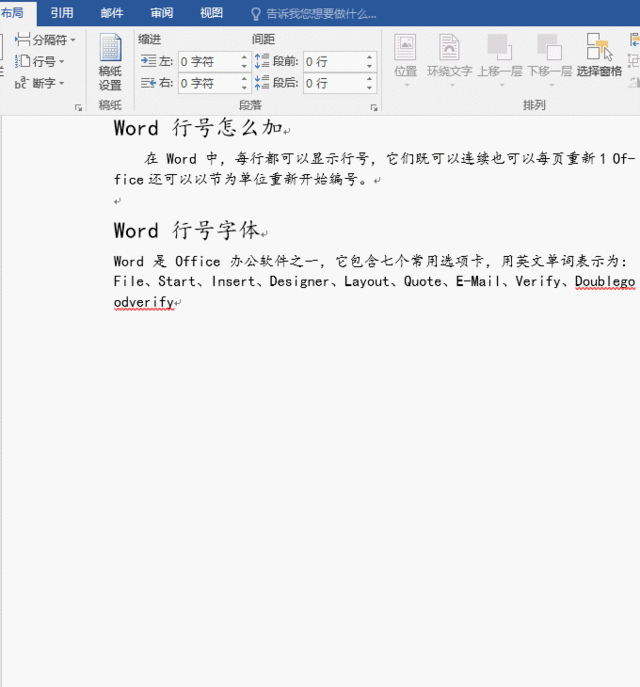Screen dimensions: 640x687
Task: Open the 视图 view tab
Action: tap(211, 13)
